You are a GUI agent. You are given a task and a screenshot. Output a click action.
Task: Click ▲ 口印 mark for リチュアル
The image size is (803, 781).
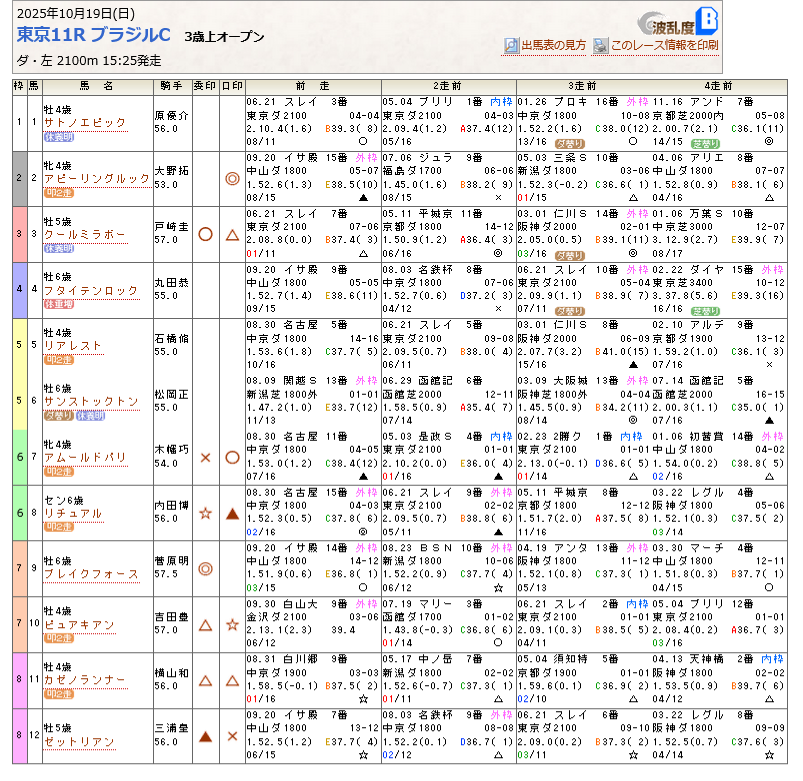click(x=233, y=514)
